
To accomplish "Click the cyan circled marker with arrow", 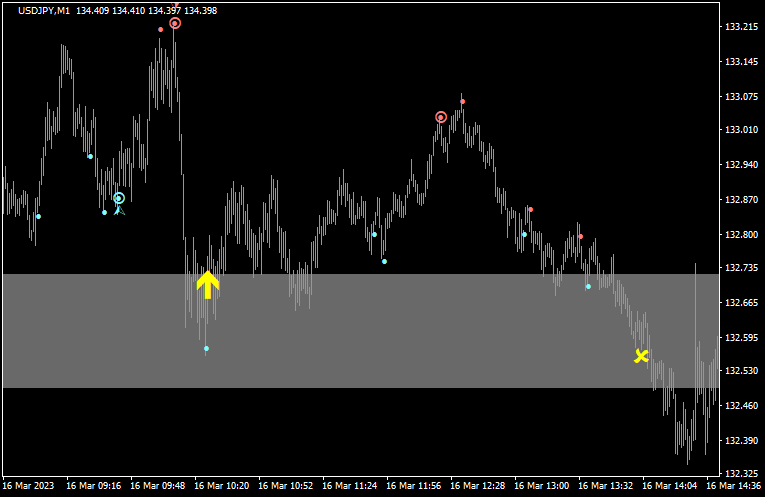I will click(119, 199).
